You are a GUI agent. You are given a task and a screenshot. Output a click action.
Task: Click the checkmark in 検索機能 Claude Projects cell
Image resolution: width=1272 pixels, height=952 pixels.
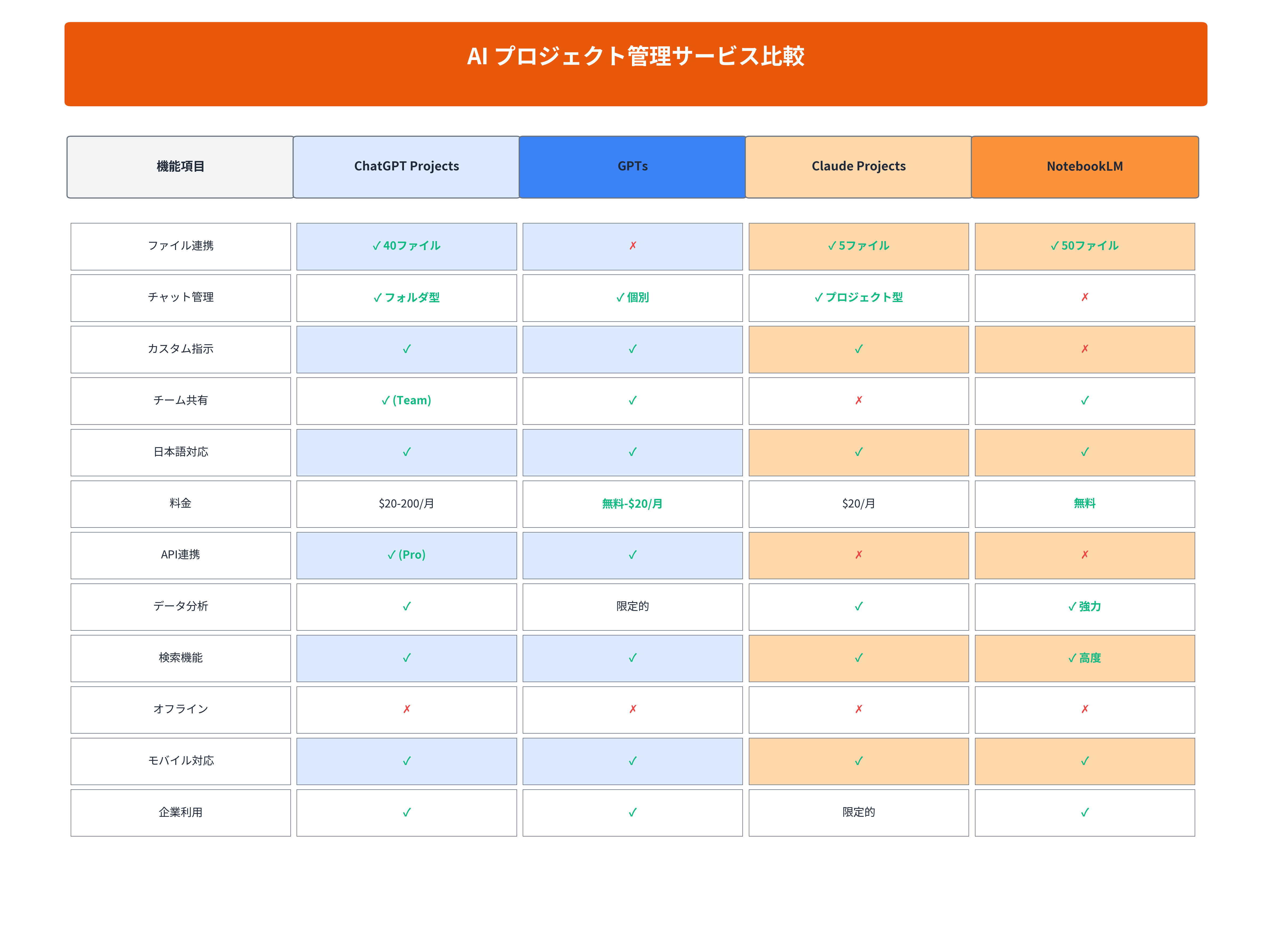tap(859, 658)
